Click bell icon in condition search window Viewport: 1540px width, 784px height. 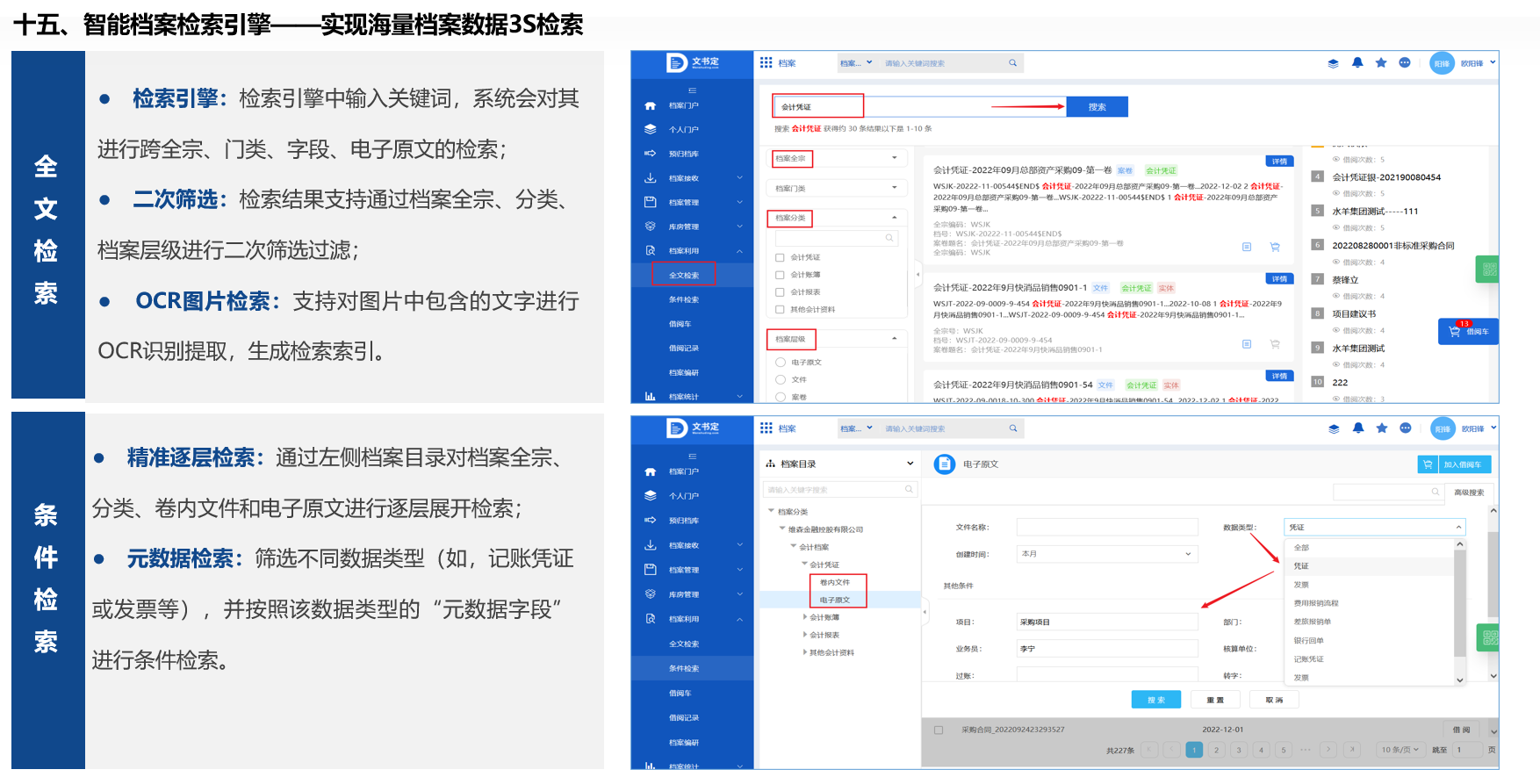[x=1358, y=428]
